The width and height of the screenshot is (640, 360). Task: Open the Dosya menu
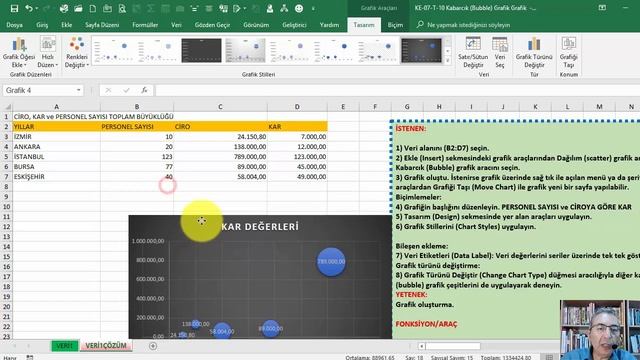pyautogui.click(x=14, y=25)
